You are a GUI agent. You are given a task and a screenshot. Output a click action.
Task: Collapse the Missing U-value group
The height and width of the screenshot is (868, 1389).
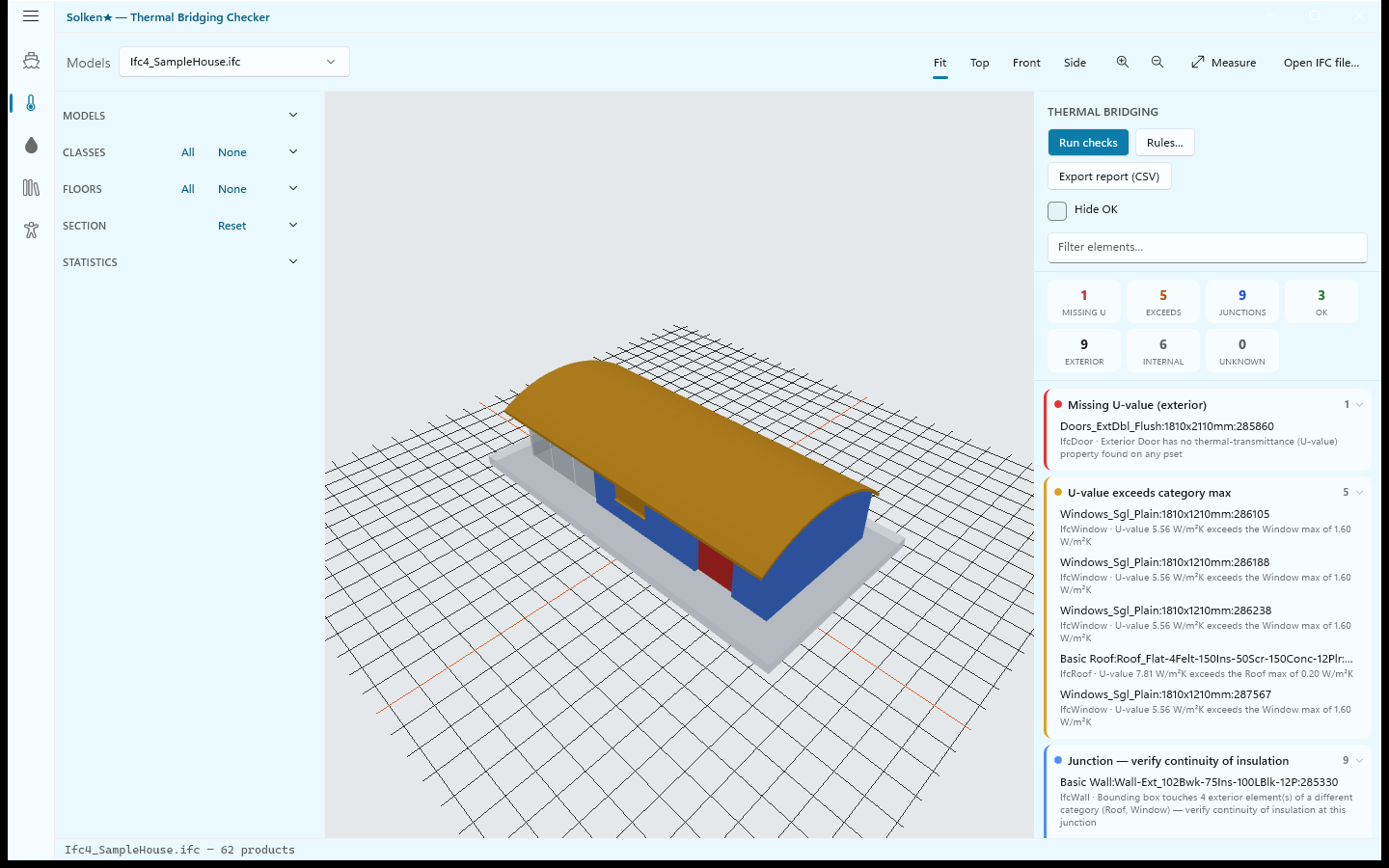[1359, 405]
